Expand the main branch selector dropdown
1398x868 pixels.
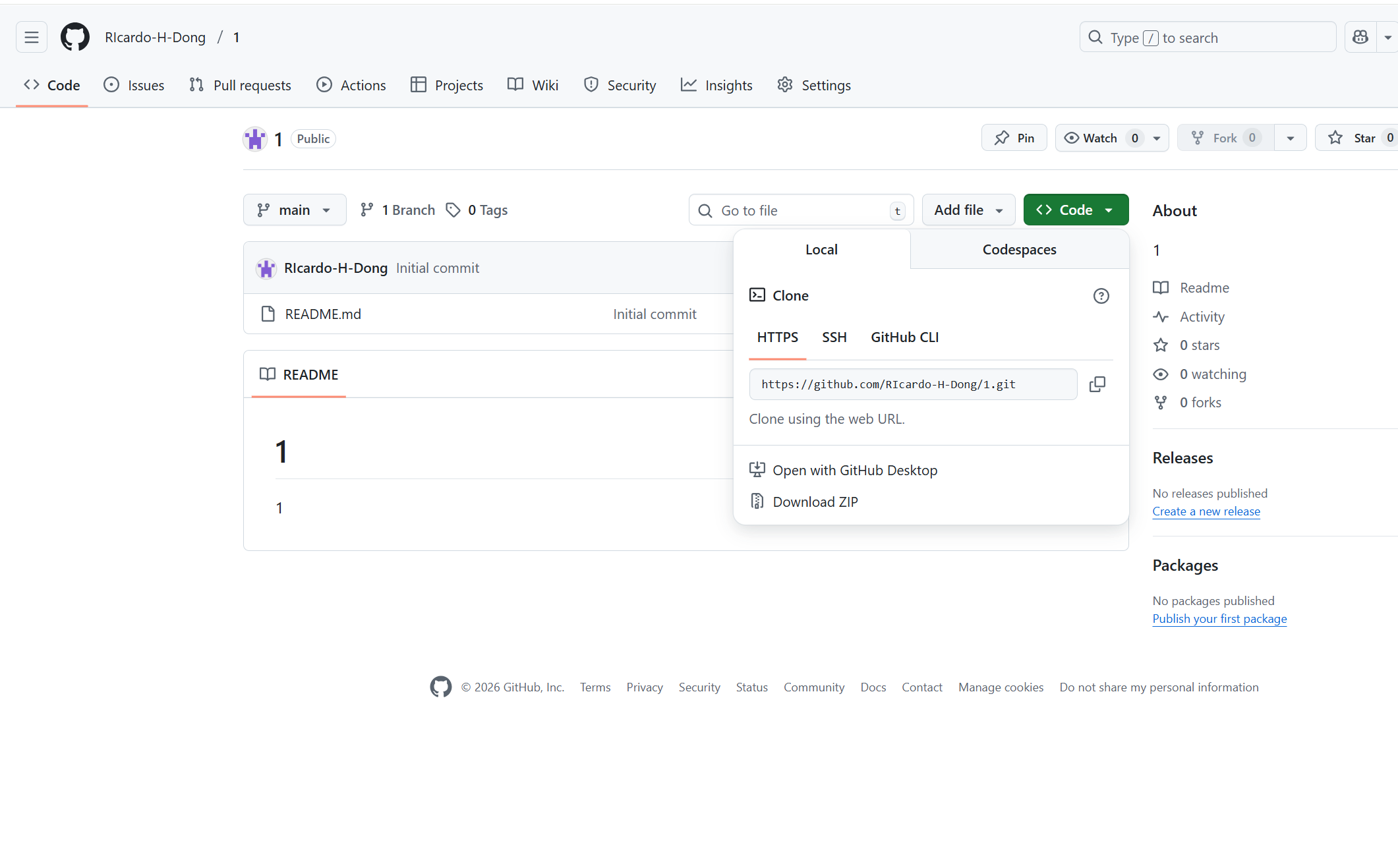[294, 210]
